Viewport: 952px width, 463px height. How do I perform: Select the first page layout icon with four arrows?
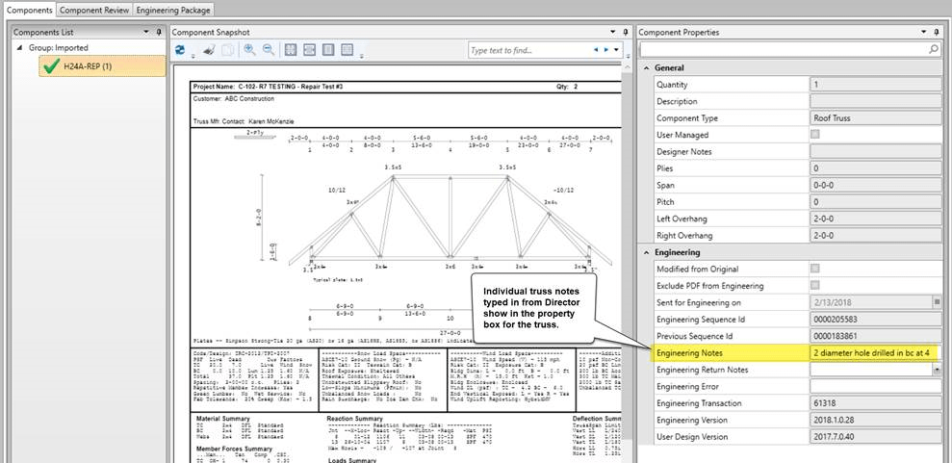[291, 50]
